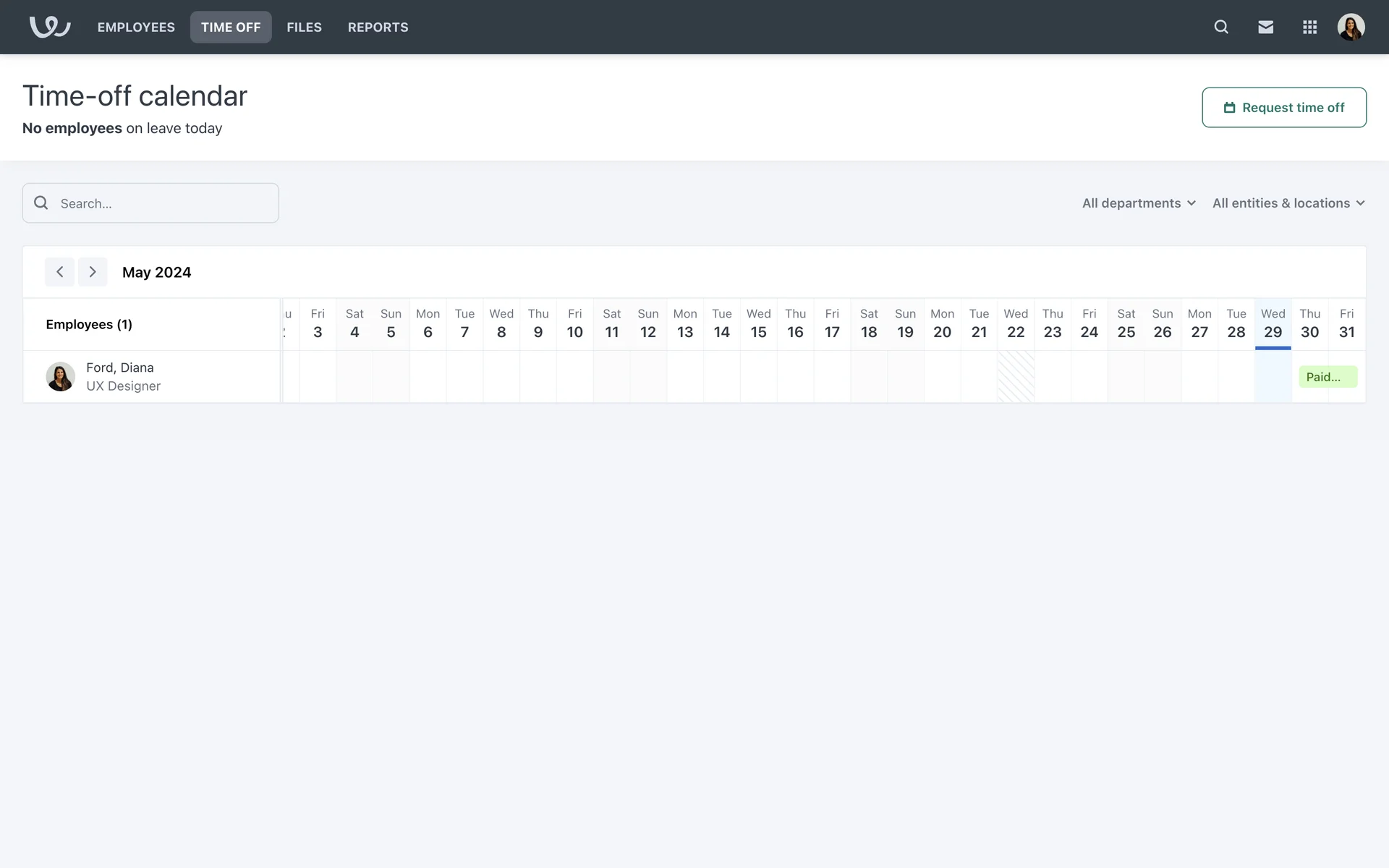Go to next month arrow
Image resolution: width=1389 pixels, height=868 pixels.
(93, 272)
